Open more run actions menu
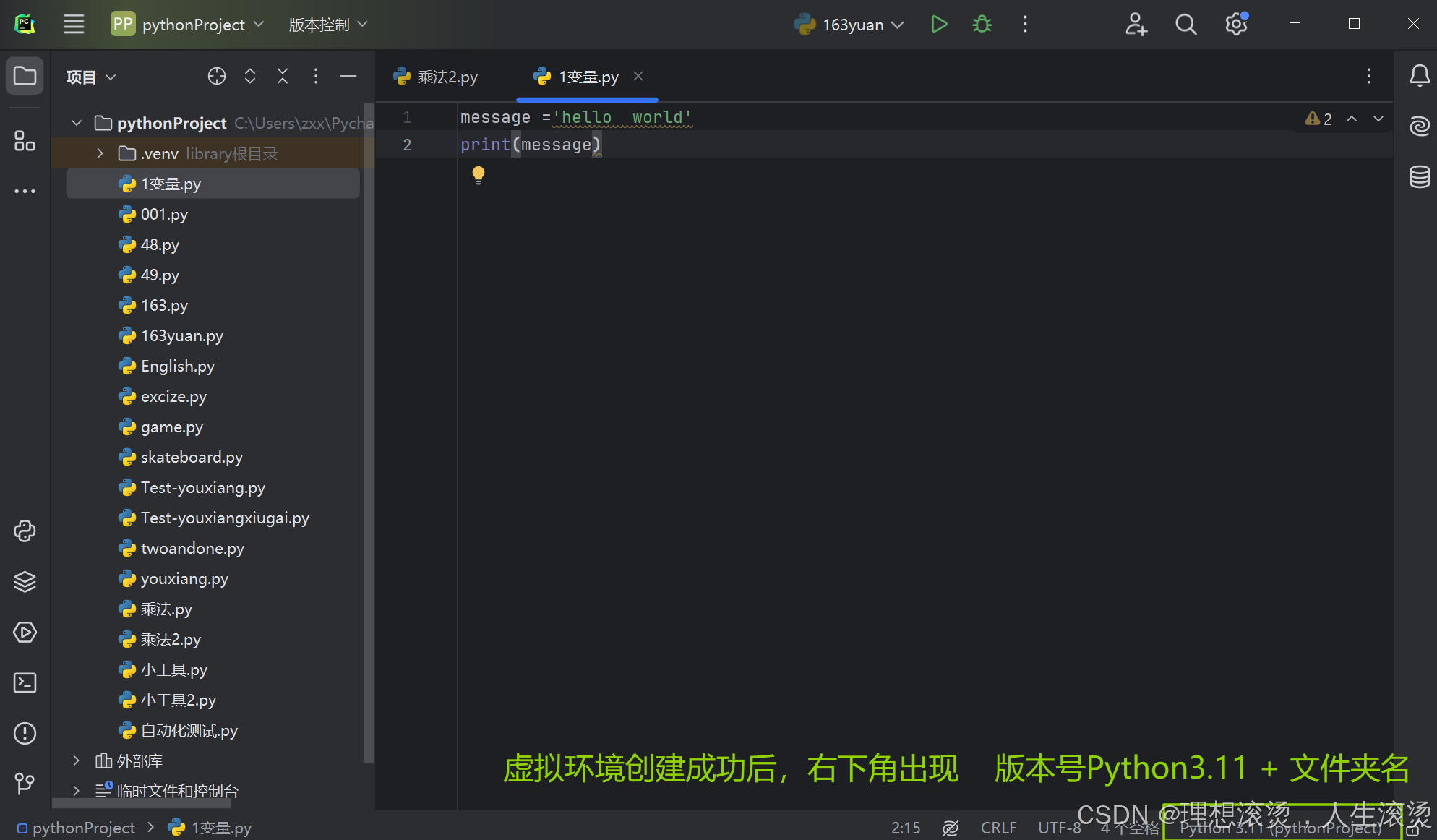The width and height of the screenshot is (1437, 840). [x=1025, y=25]
